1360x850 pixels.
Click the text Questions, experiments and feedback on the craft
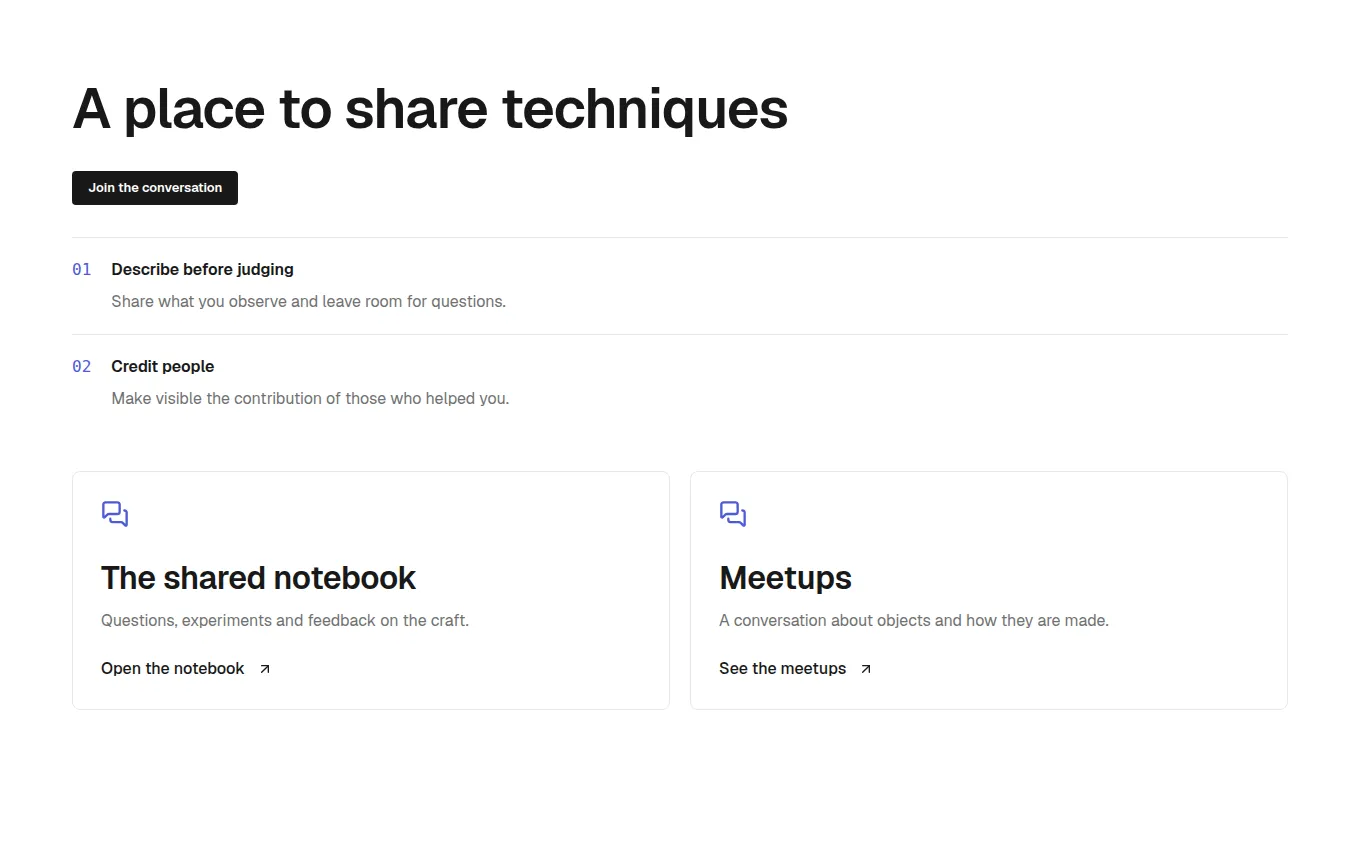285,620
